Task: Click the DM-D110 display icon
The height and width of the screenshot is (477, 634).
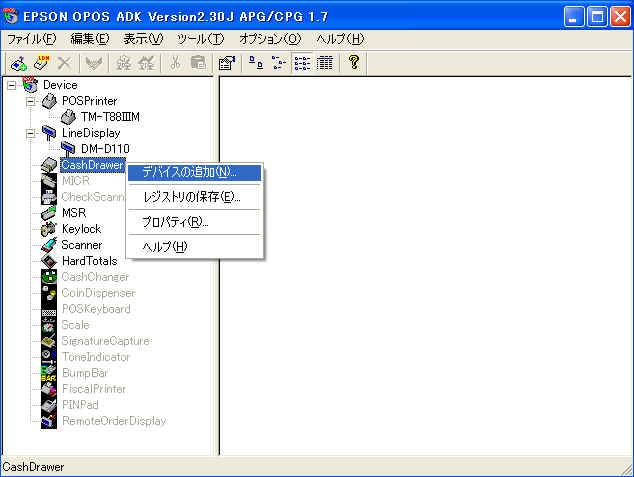Action: coord(68,149)
